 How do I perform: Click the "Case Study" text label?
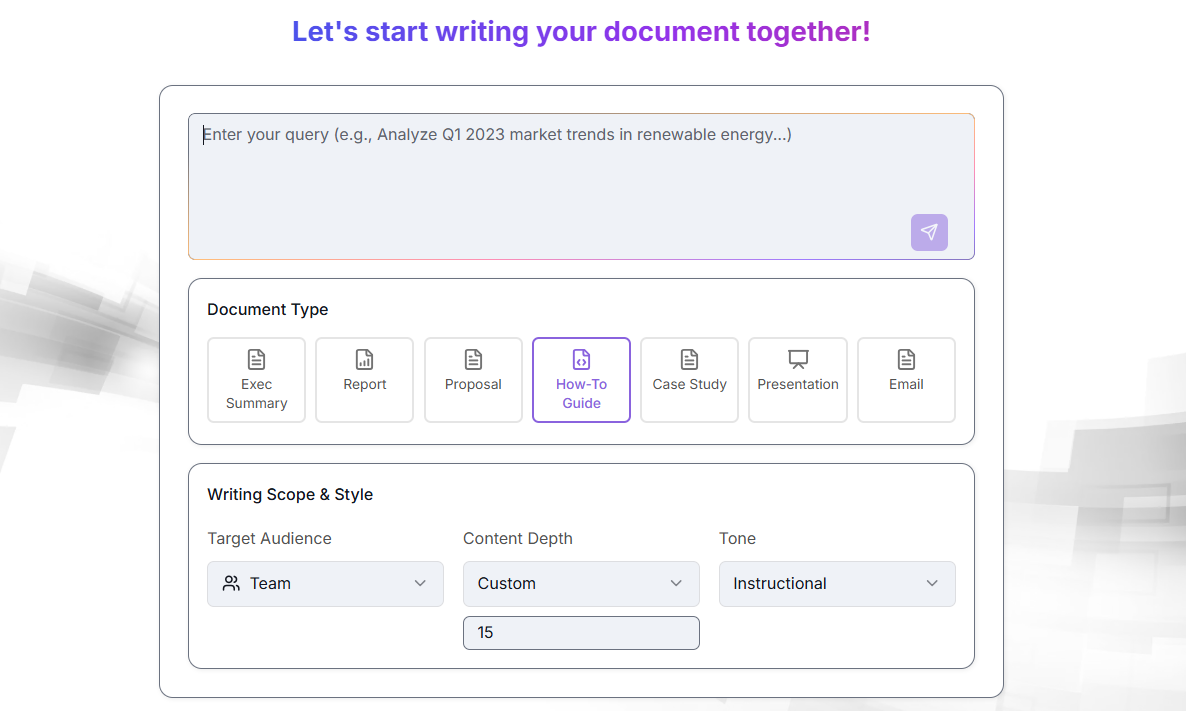689,384
